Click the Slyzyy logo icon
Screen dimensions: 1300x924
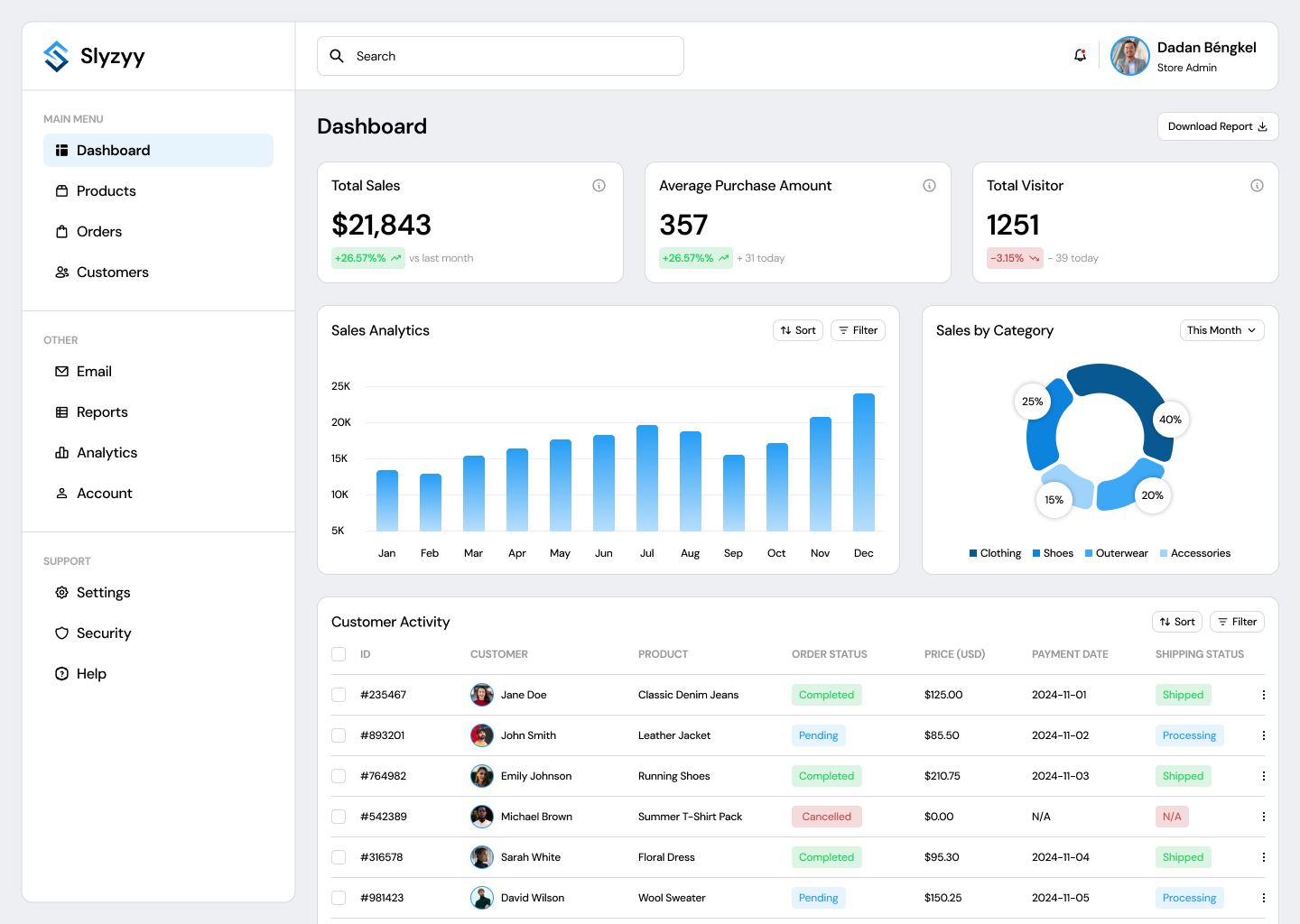[x=56, y=56]
